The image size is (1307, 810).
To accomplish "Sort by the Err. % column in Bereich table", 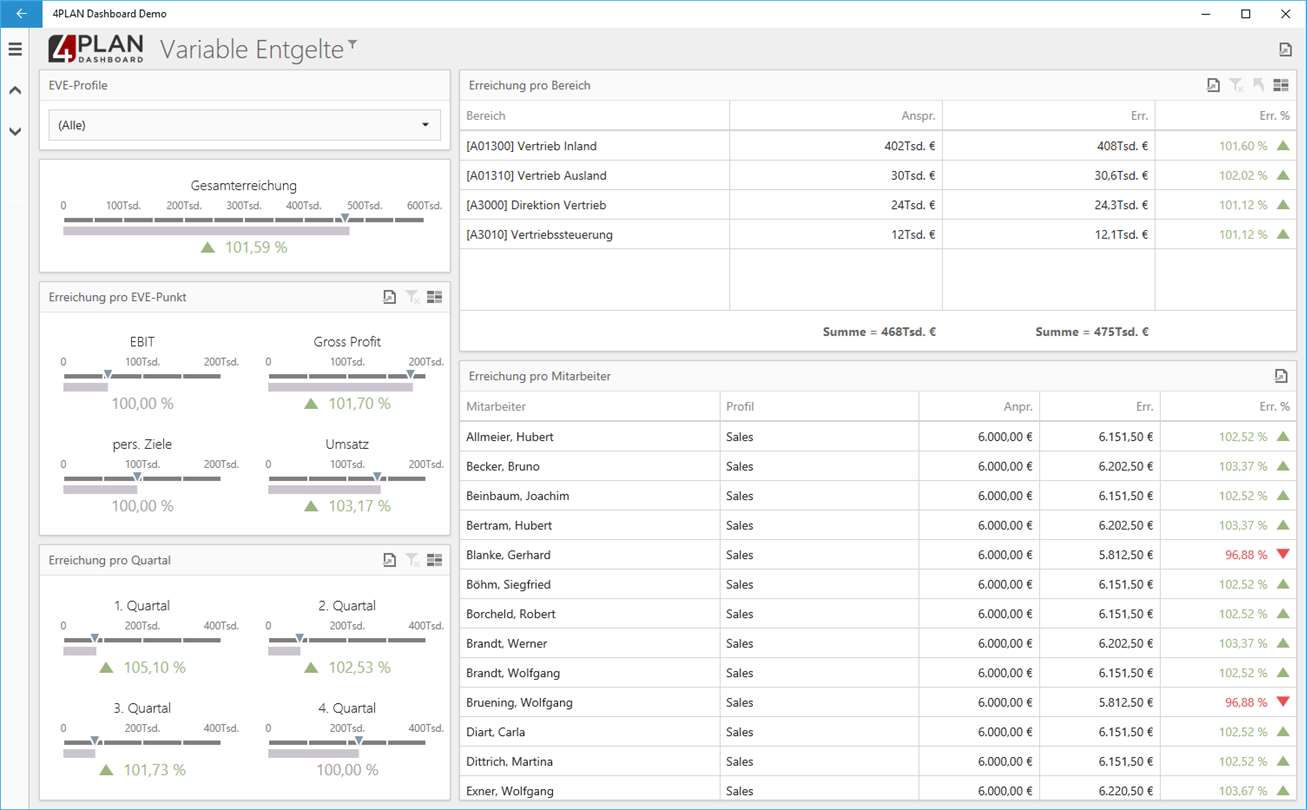I will pyautogui.click(x=1226, y=116).
